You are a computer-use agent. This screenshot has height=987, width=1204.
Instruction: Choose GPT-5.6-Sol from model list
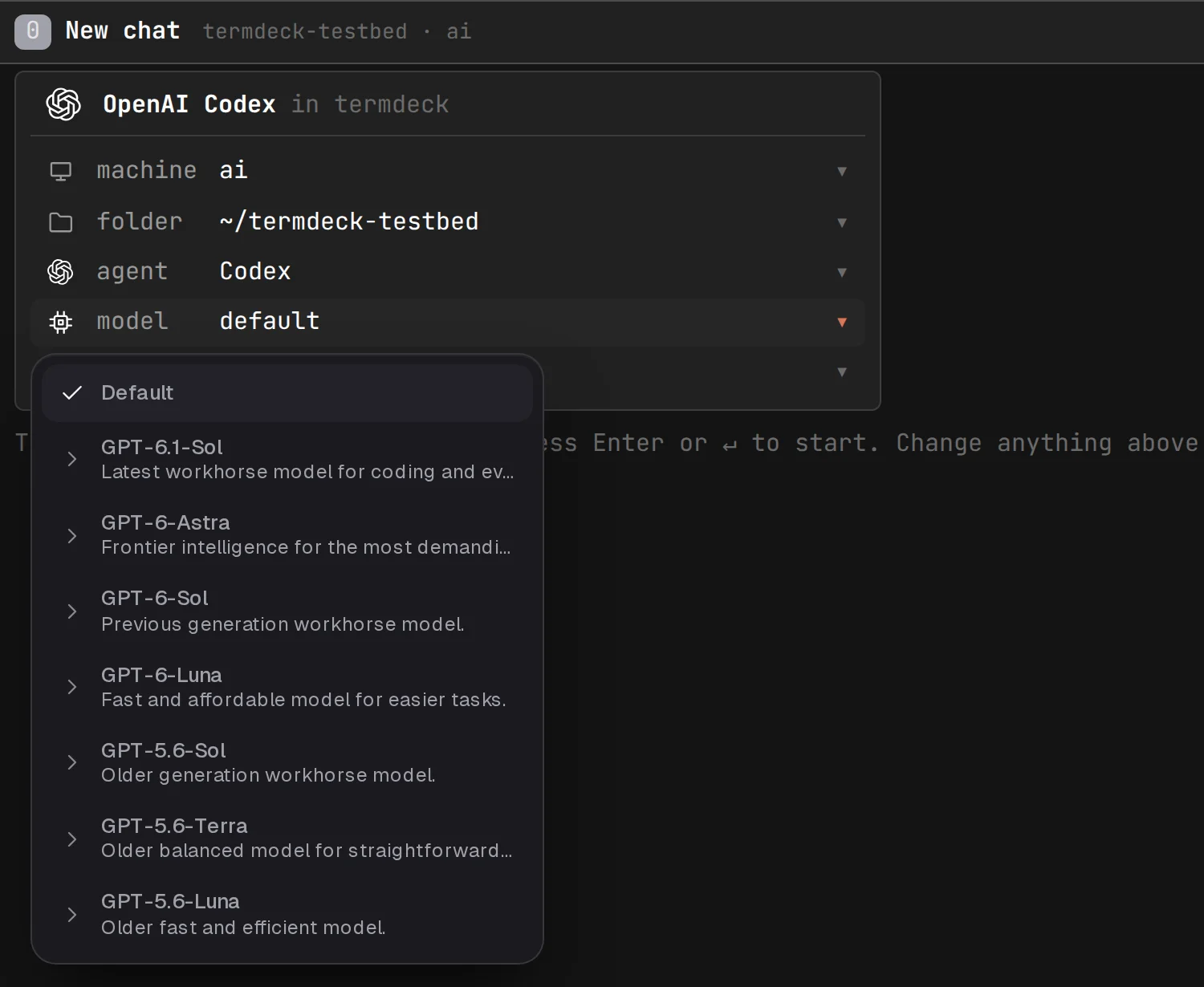pos(287,762)
